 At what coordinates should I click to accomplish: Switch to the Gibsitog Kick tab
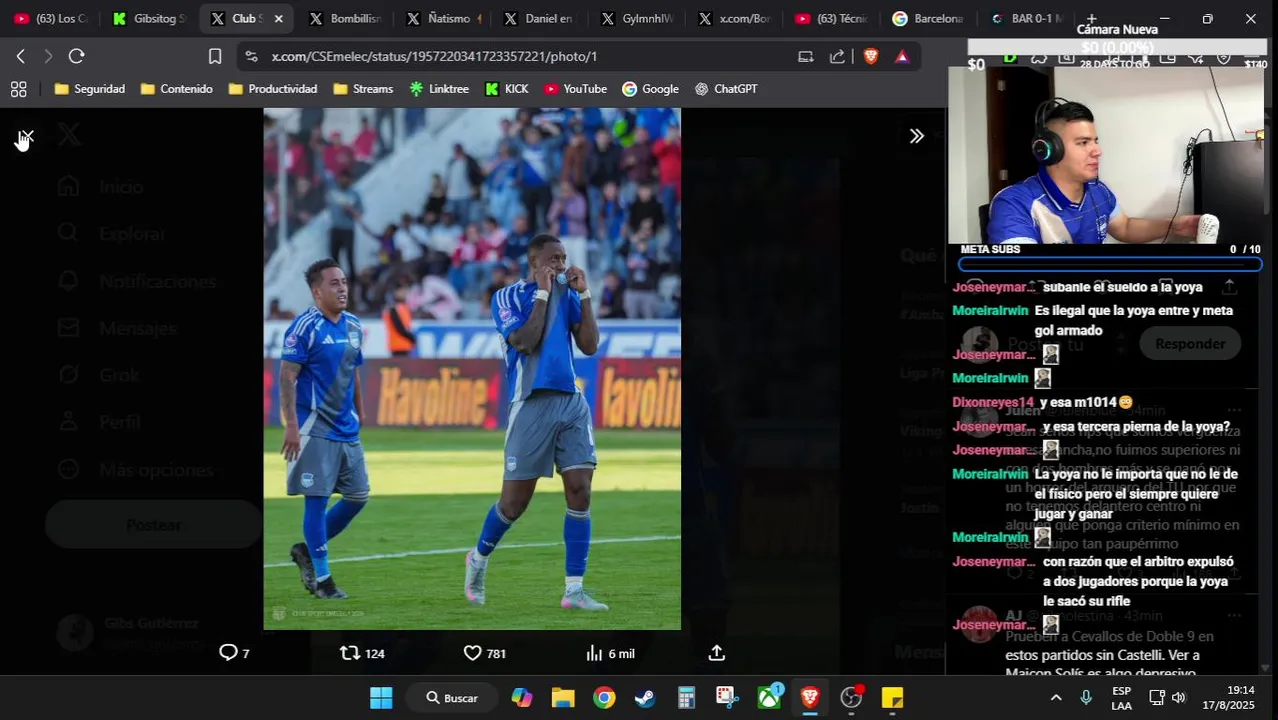click(x=148, y=18)
